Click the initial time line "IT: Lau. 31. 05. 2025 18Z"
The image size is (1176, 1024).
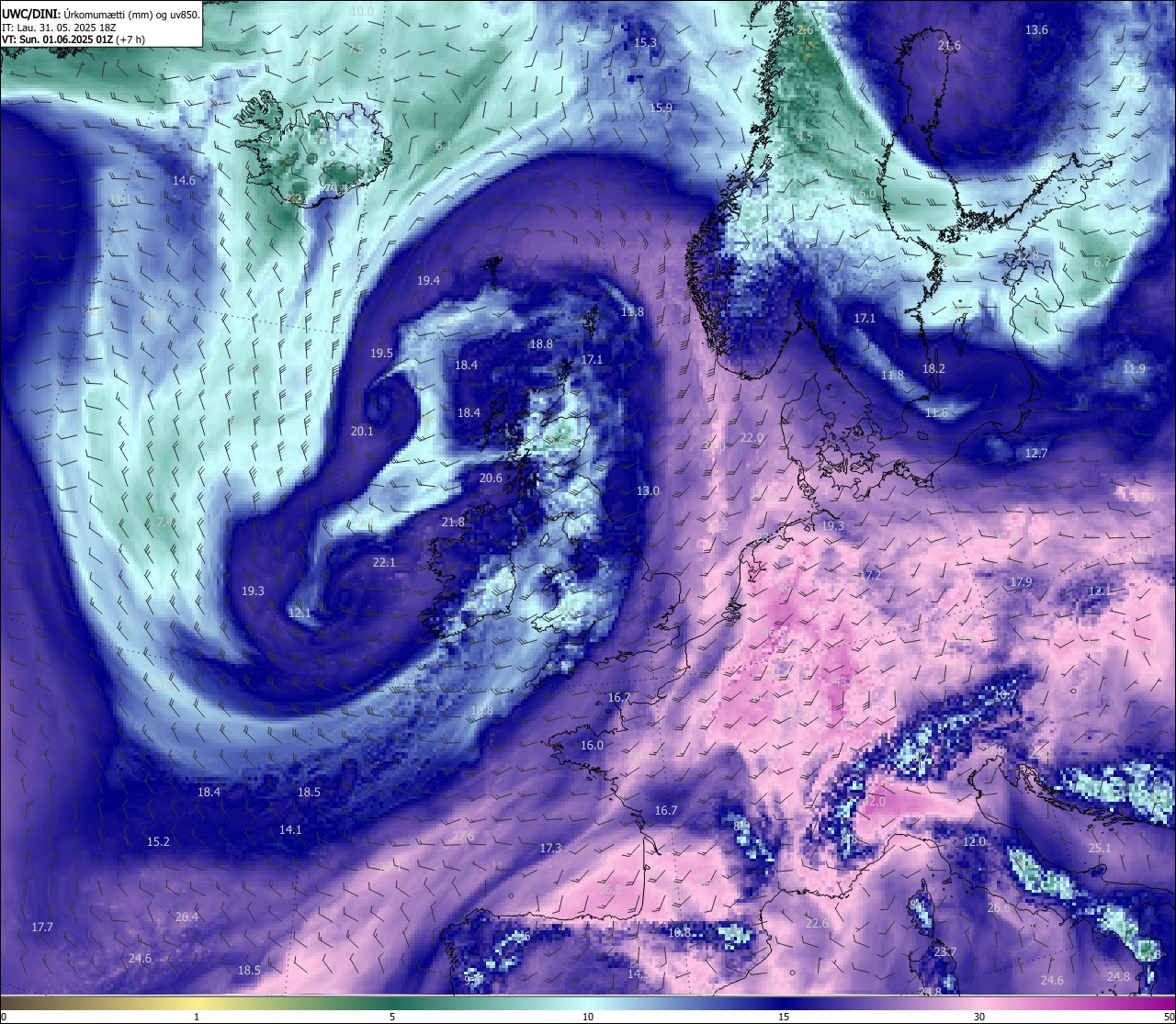click(59, 28)
